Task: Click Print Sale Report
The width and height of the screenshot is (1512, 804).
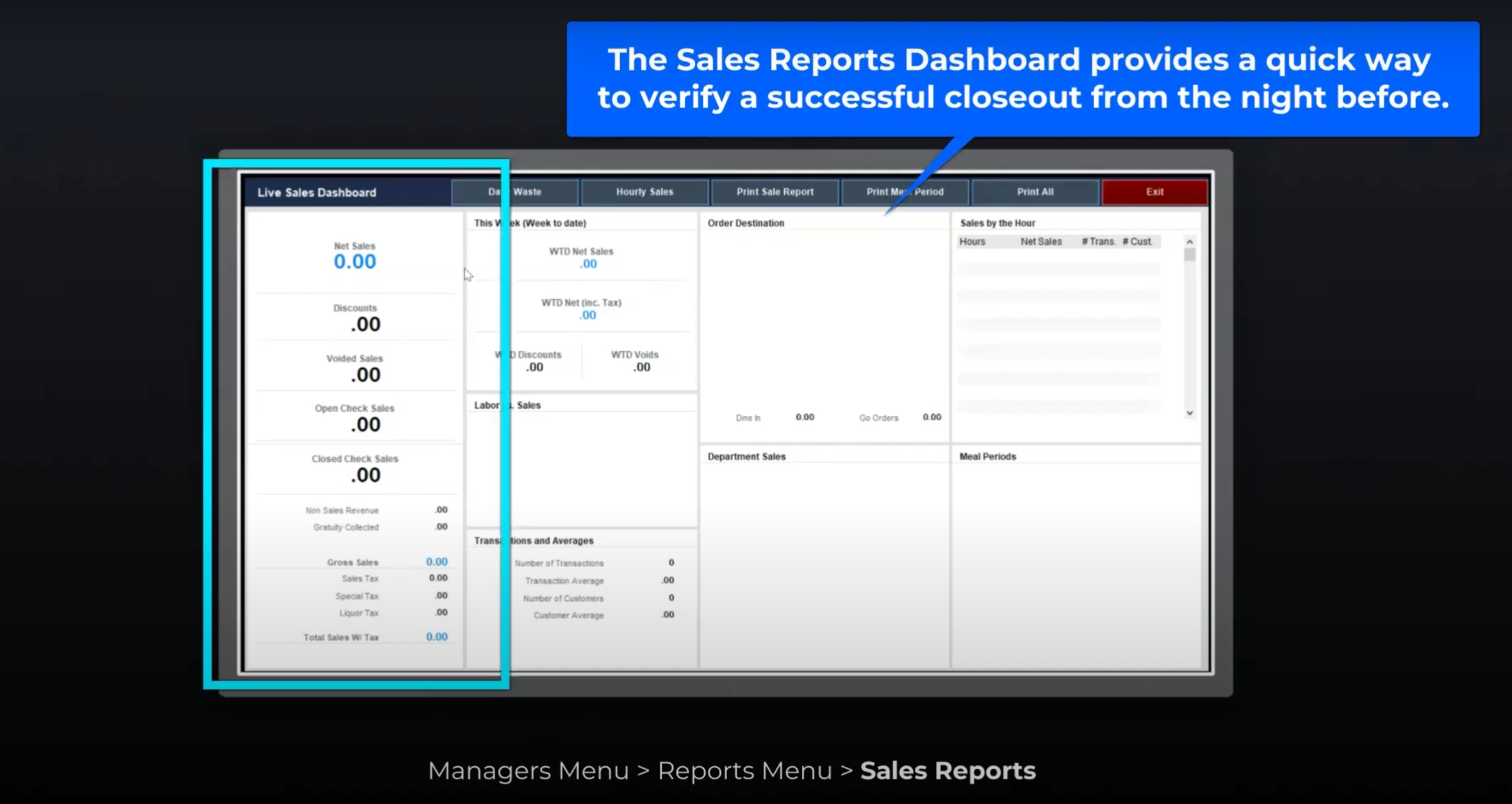Action: pos(775,192)
